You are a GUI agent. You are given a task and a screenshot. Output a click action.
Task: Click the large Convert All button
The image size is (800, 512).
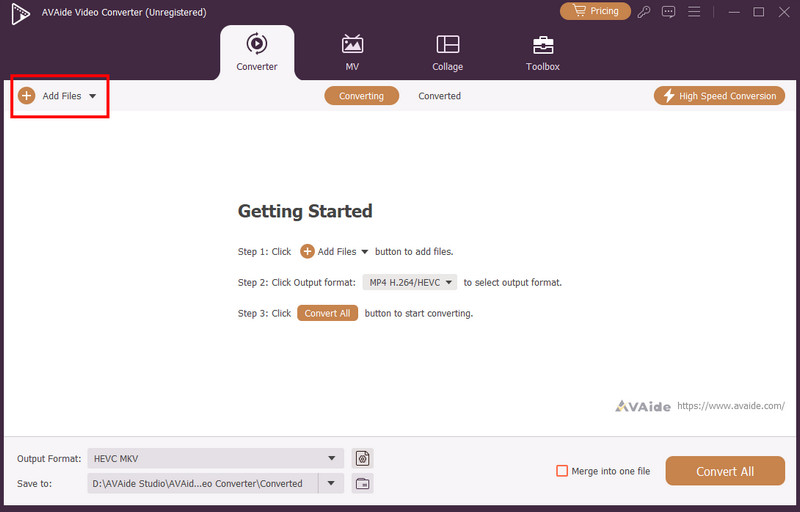(x=725, y=471)
